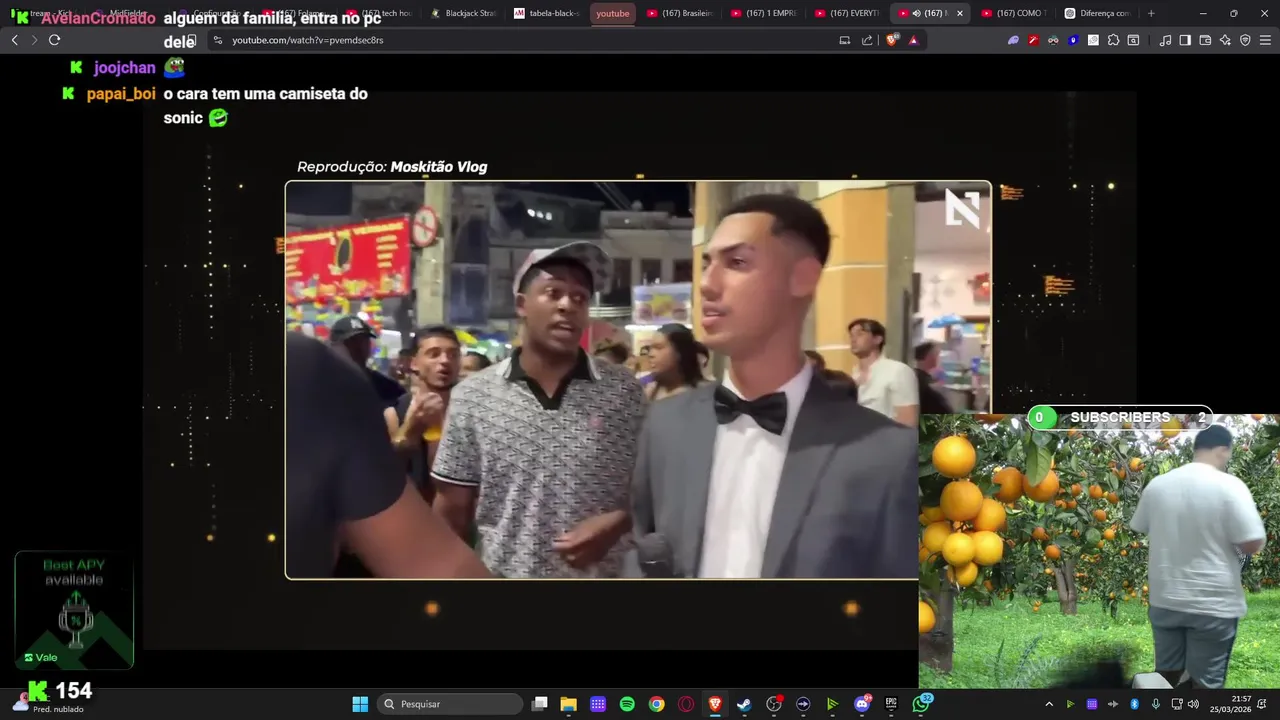1280x720 pixels.
Task: Switch to the (167) EVERYTH tab
Action: tap(848, 13)
